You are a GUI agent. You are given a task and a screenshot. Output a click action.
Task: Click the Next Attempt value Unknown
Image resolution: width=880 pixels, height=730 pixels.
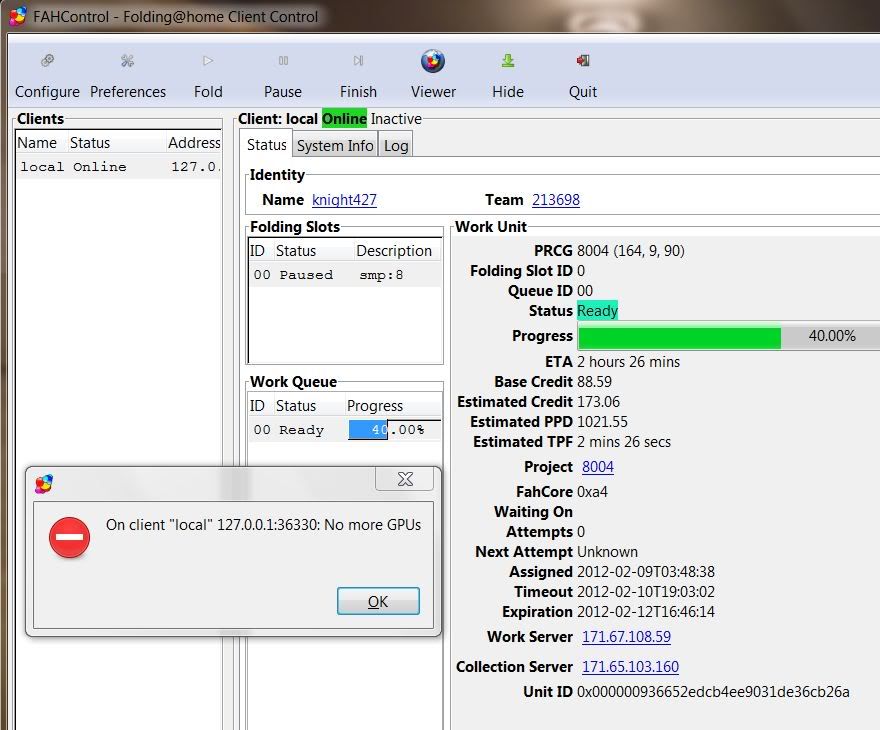tap(607, 552)
